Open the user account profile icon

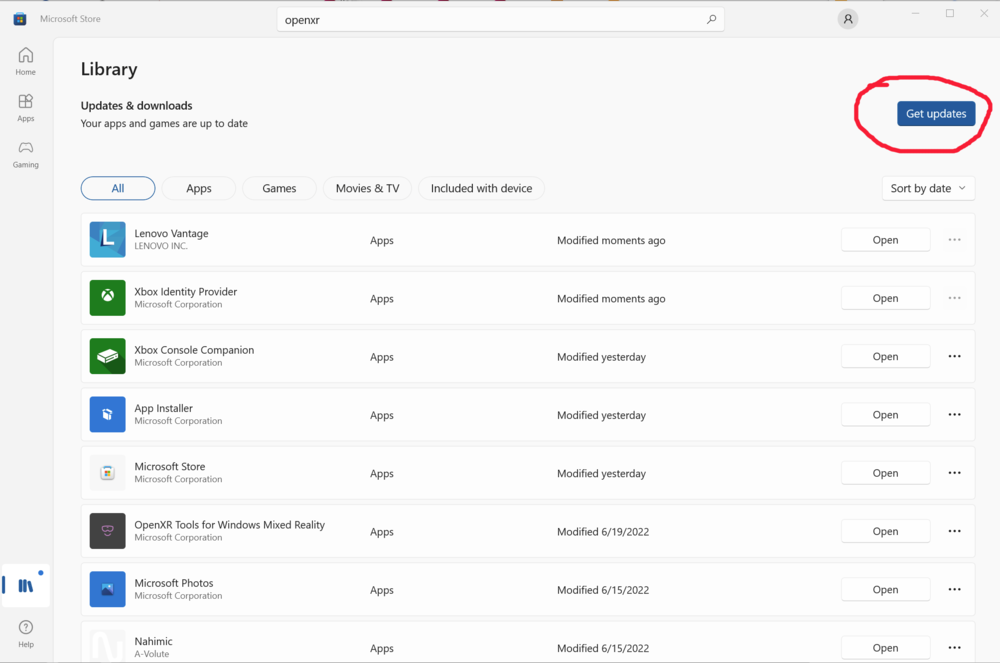[848, 19]
